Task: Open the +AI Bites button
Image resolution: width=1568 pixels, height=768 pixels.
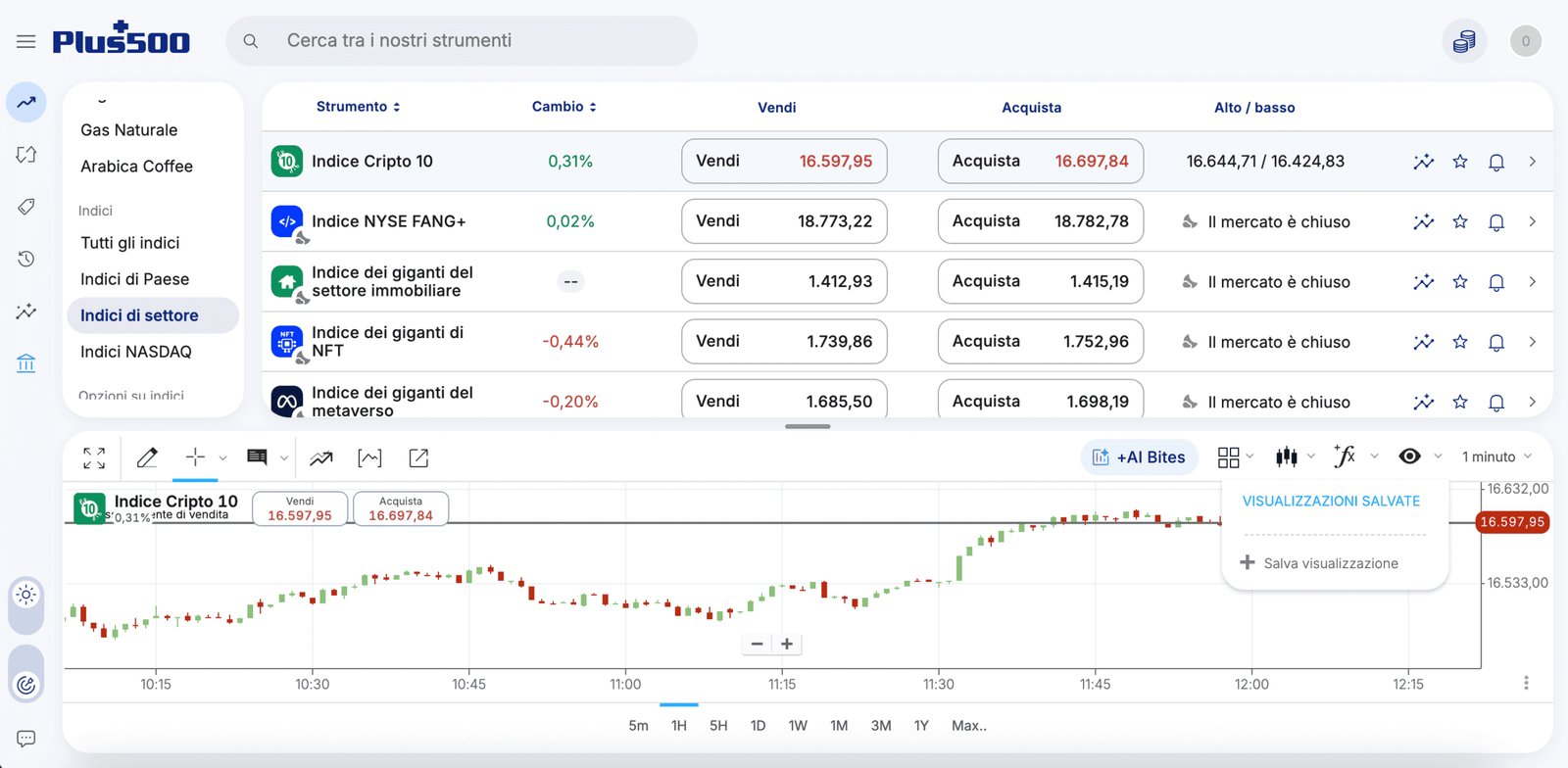Action: click(1140, 457)
